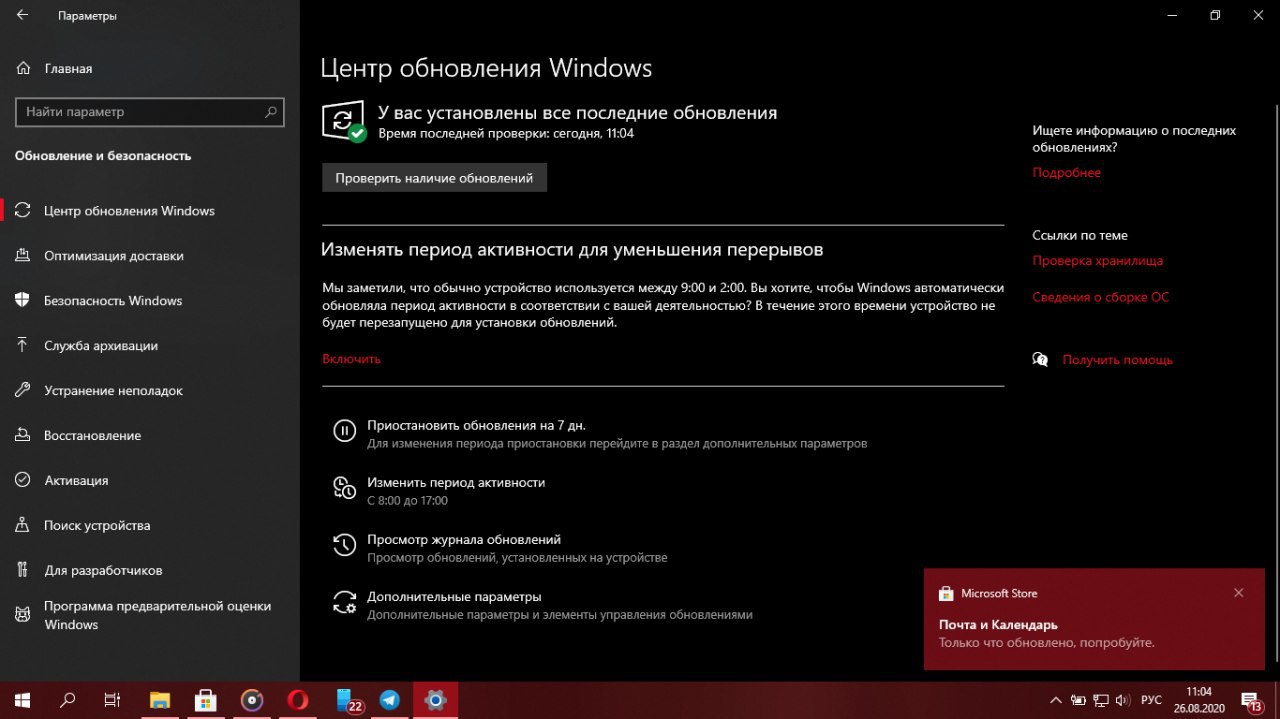
Task: Click the magnifier icon in the search box
Action: pyautogui.click(x=270, y=112)
